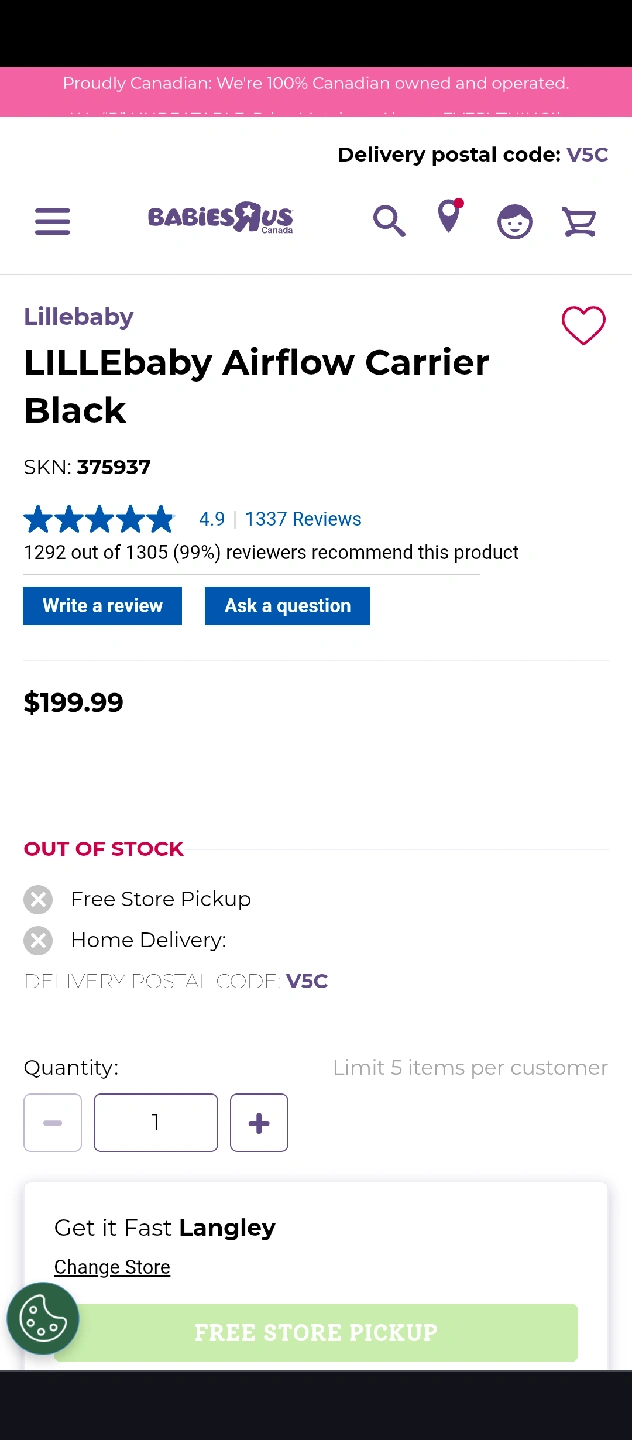This screenshot has height=1440, width=632.
Task: Tap the Babies R Us logo
Action: (x=221, y=218)
